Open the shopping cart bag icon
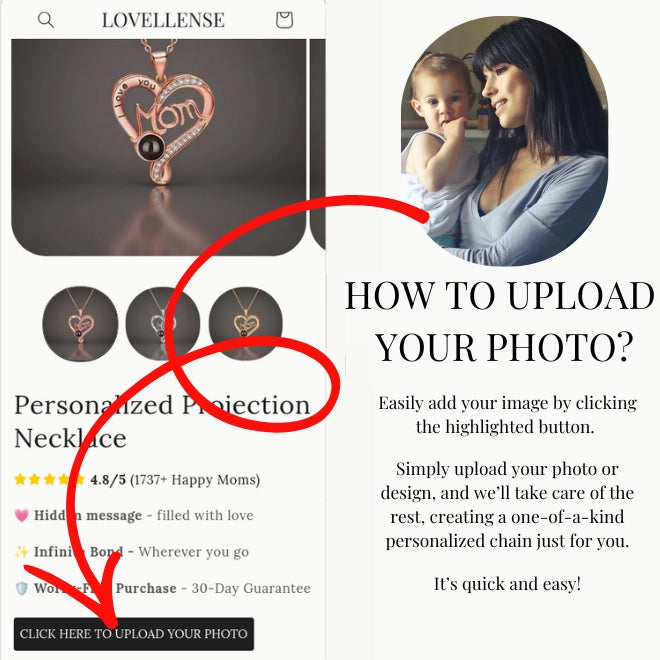 tap(284, 20)
